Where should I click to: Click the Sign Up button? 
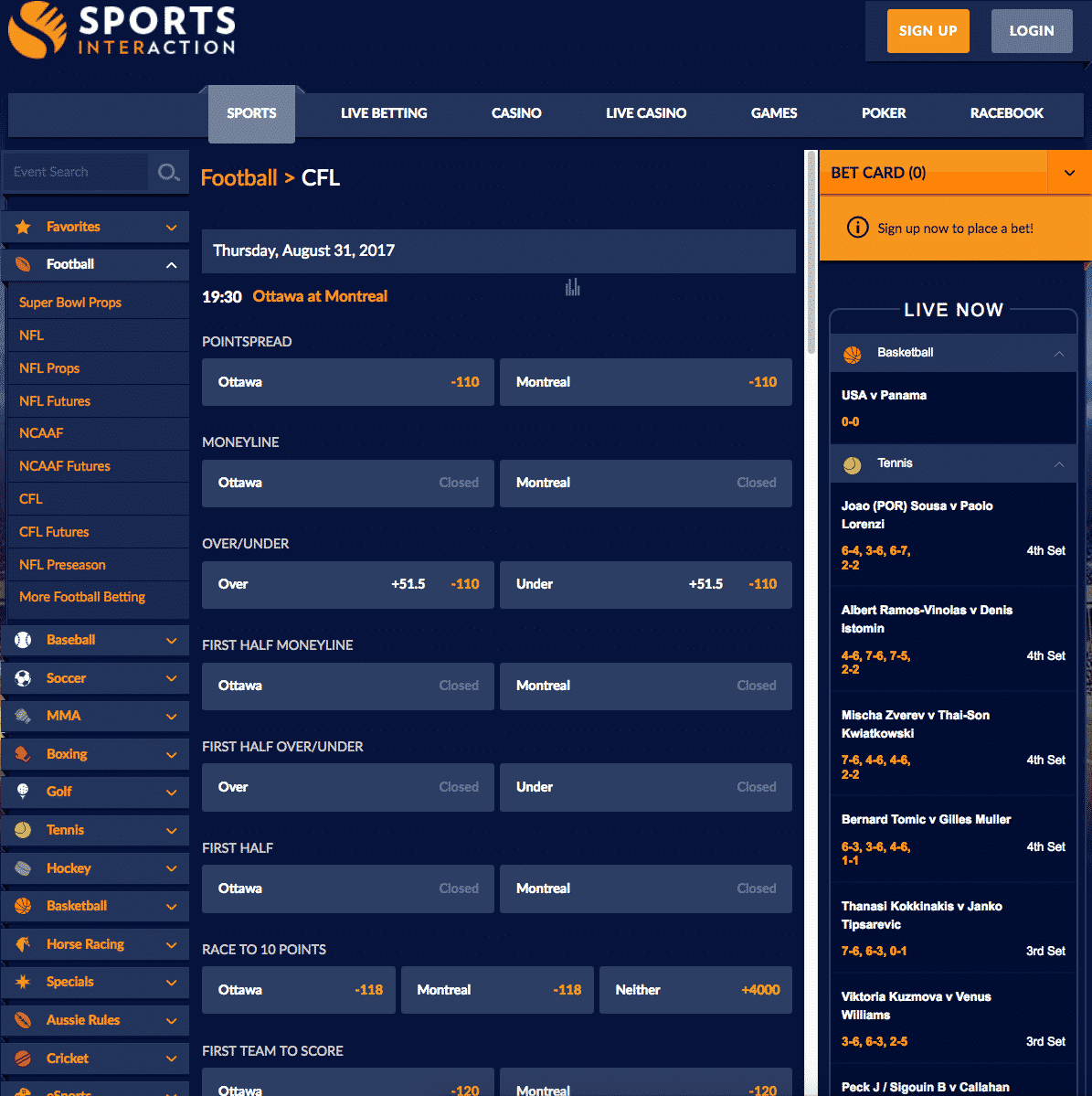(x=928, y=31)
